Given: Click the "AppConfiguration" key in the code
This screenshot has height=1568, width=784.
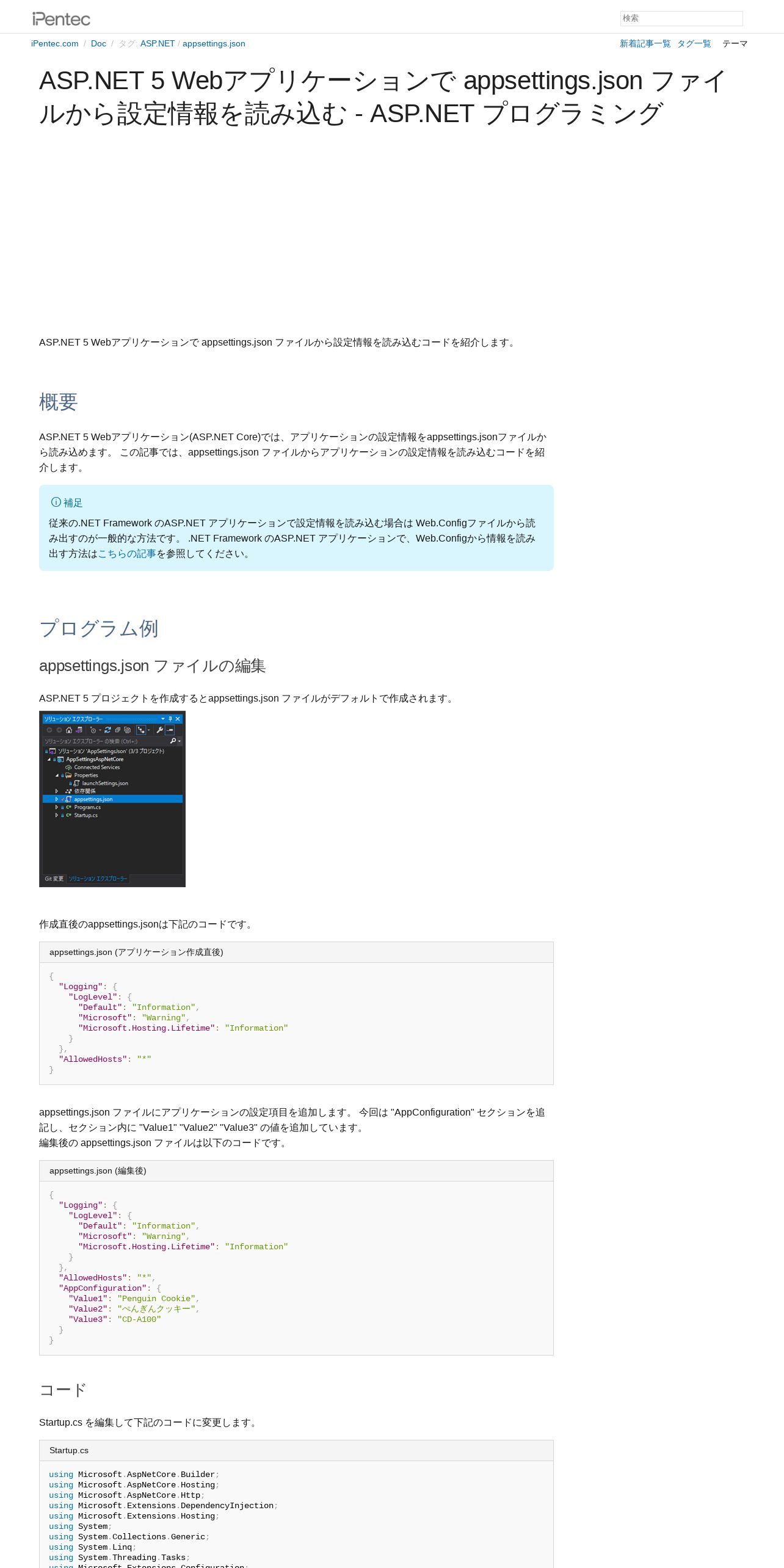Looking at the screenshot, I should (103, 1288).
